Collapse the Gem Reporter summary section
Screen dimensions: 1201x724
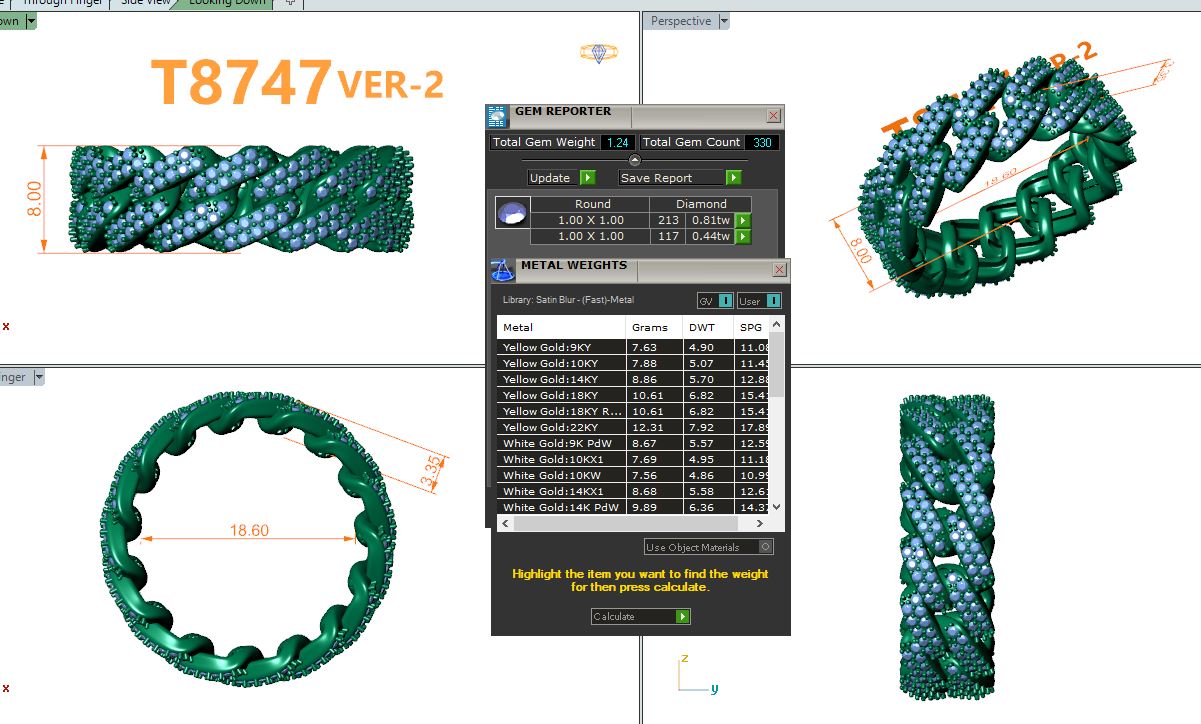coord(634,160)
